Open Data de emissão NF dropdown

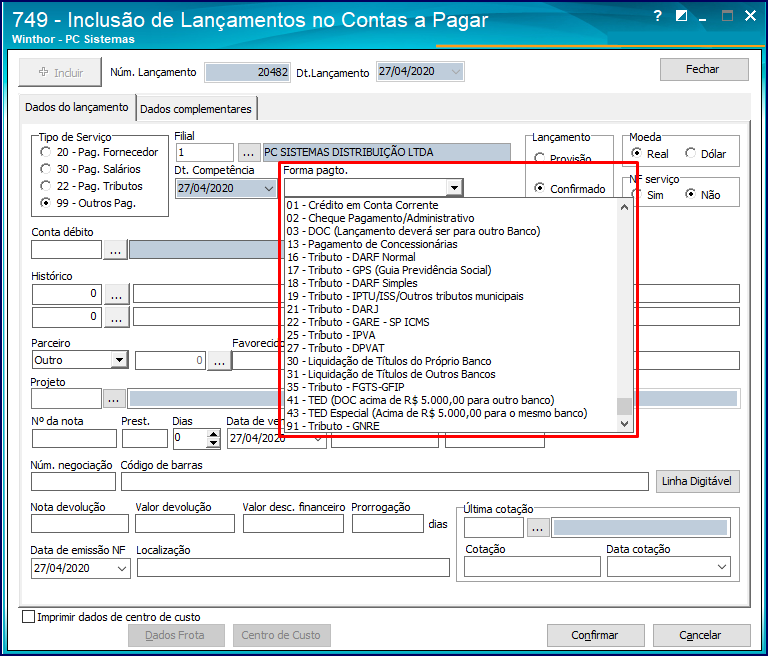(x=122, y=569)
